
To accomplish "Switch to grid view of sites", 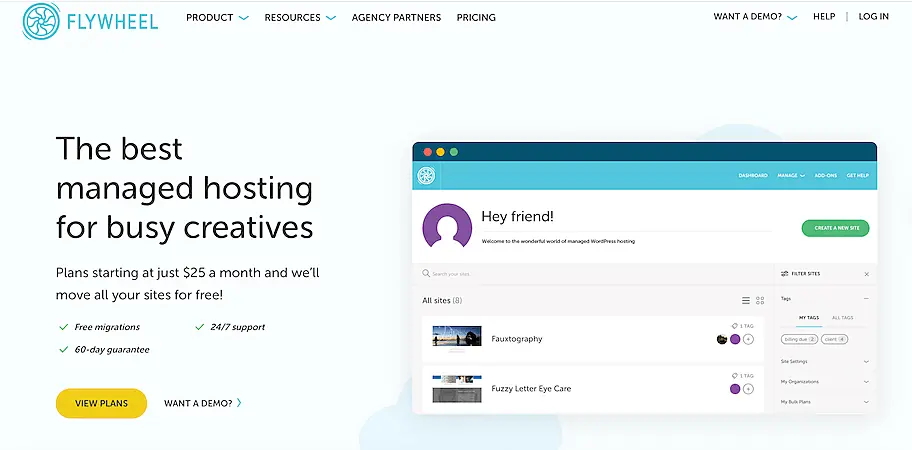I will coord(760,301).
